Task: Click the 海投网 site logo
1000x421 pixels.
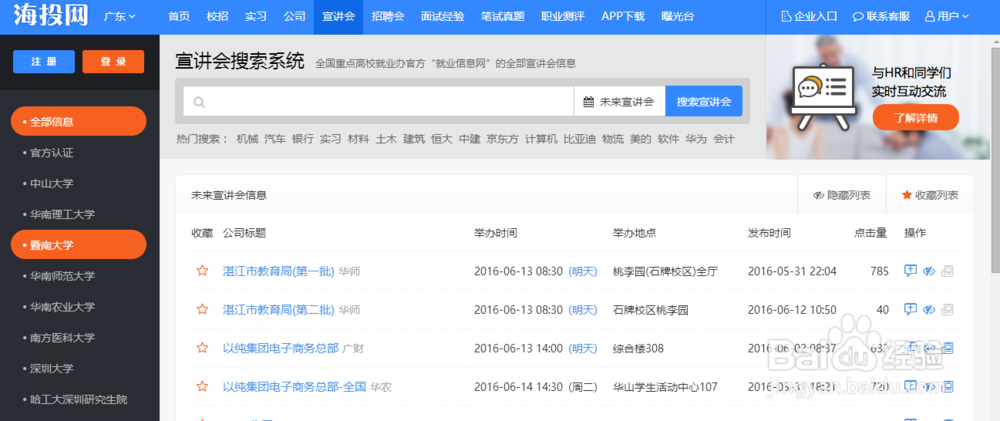Action: 51,15
